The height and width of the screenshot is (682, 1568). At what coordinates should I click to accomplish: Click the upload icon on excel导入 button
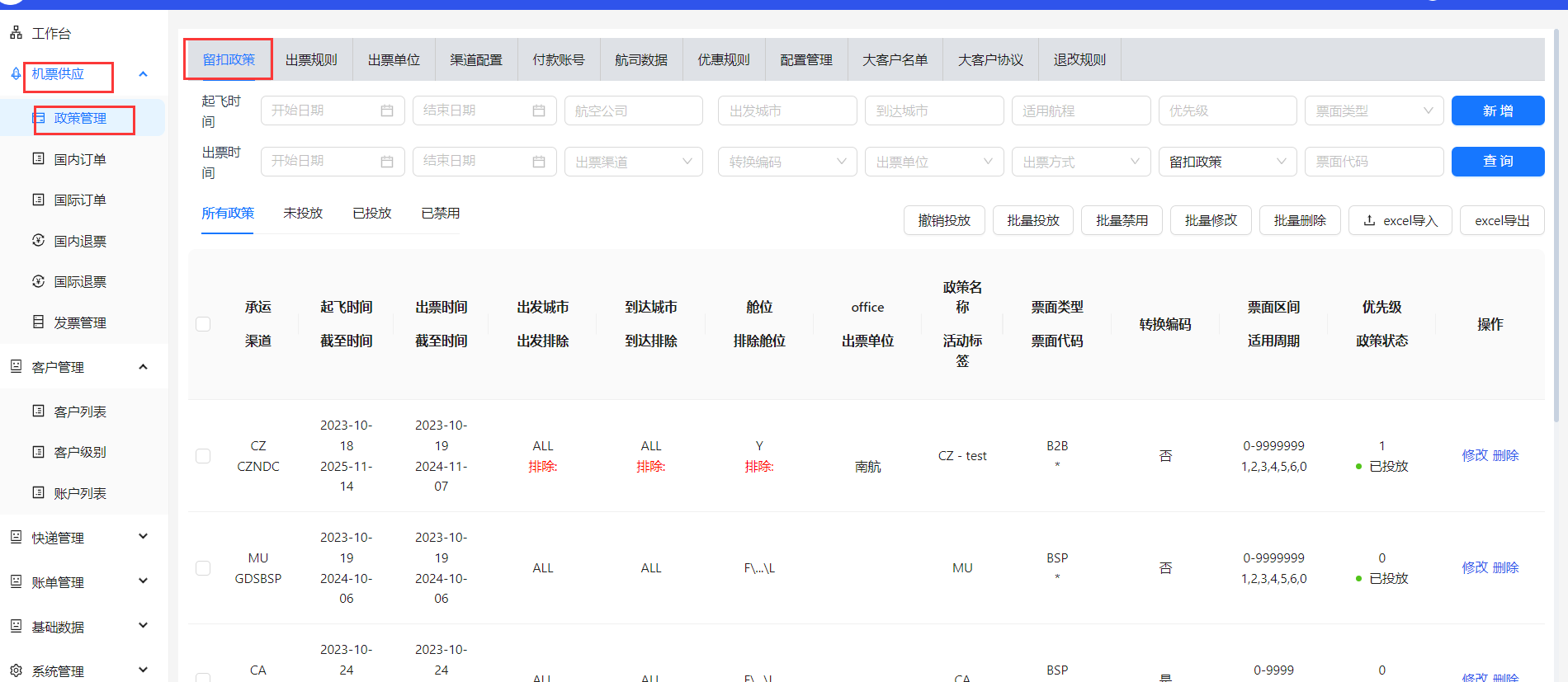(x=1369, y=220)
